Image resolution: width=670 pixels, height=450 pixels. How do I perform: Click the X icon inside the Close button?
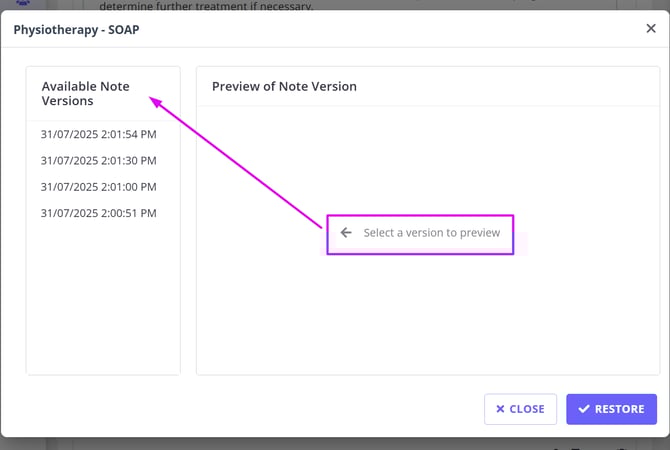[x=500, y=409]
